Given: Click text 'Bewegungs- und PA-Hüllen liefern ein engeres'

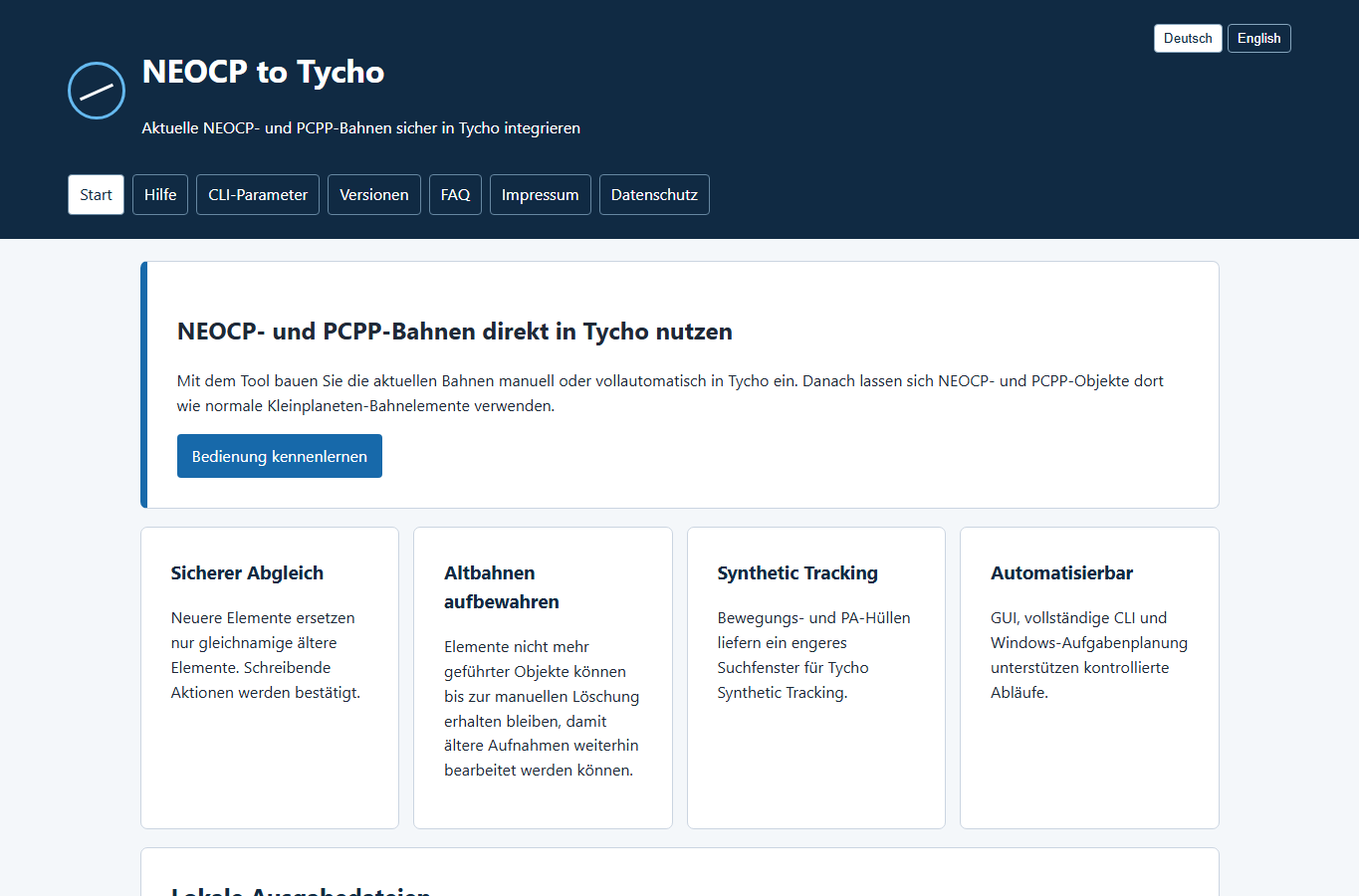Looking at the screenshot, I should [813, 630].
